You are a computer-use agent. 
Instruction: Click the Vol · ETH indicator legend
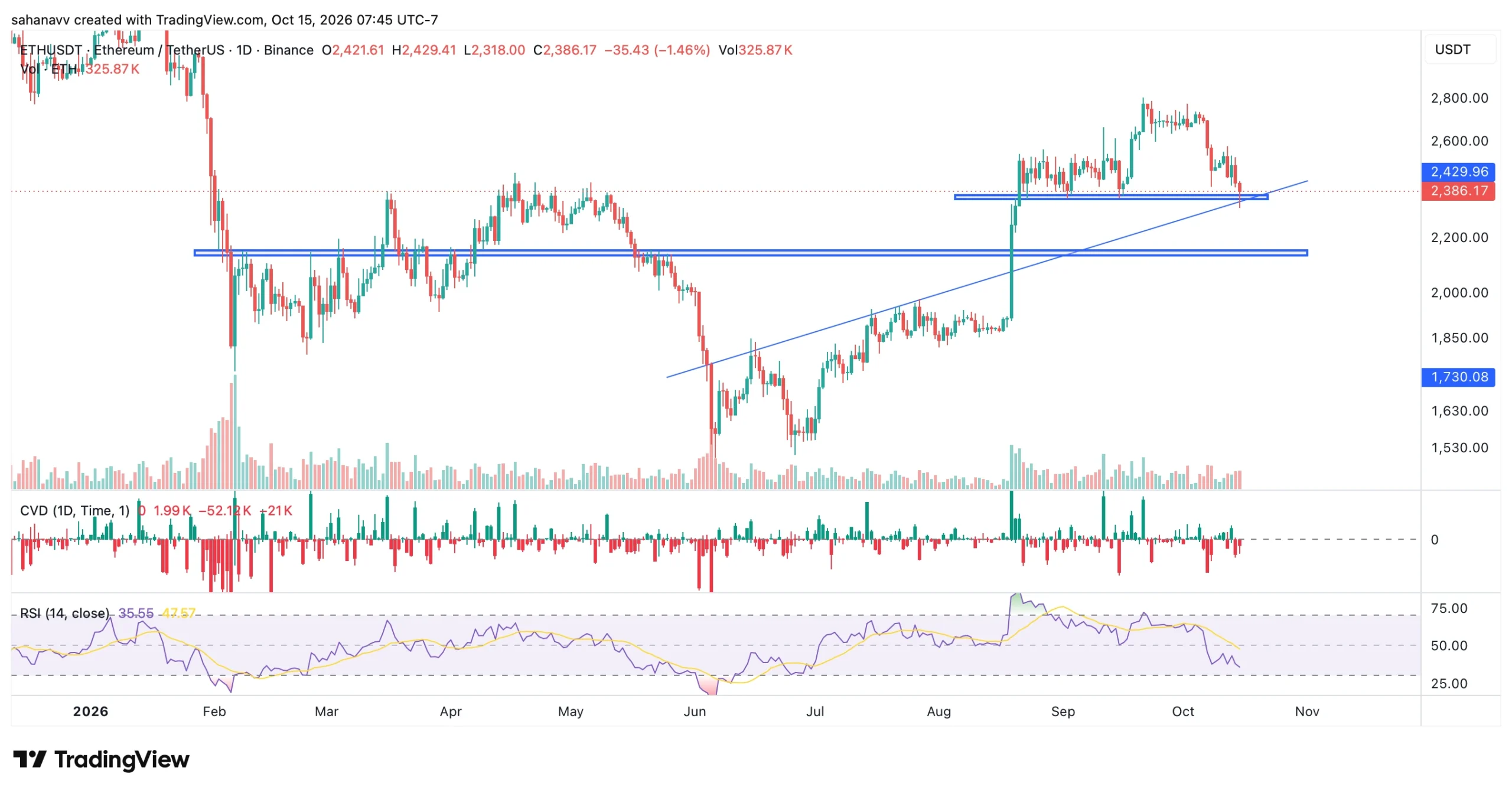(48, 68)
